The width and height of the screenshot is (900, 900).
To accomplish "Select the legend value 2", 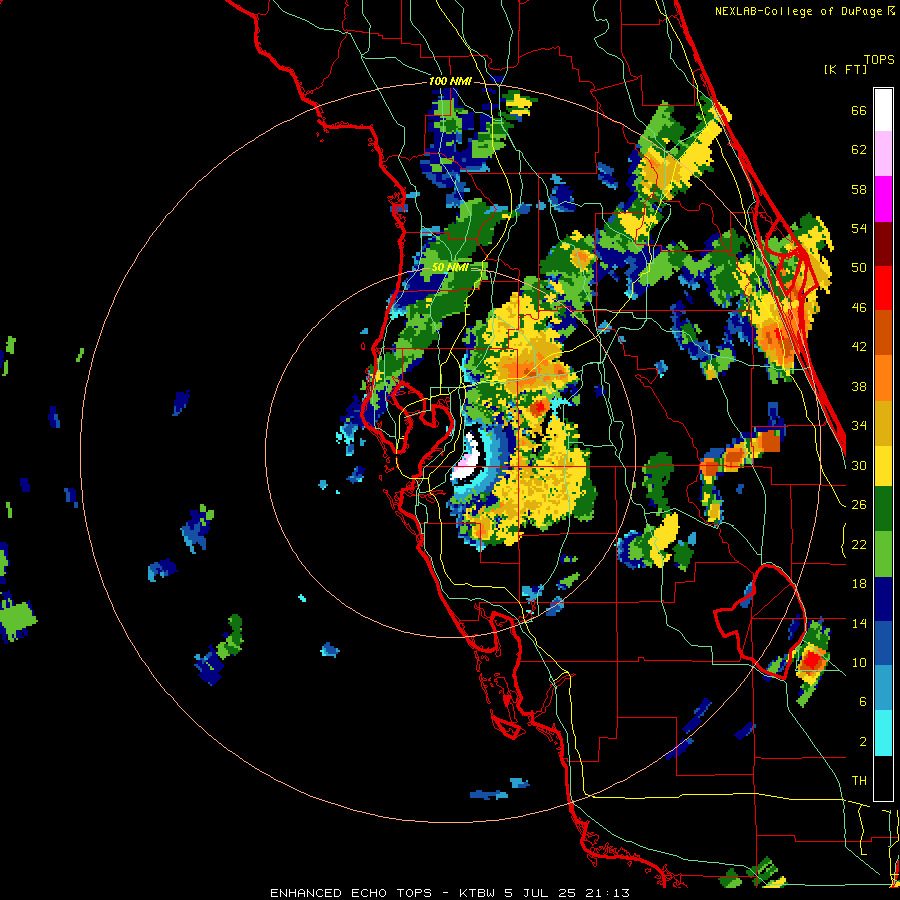I will (x=863, y=742).
